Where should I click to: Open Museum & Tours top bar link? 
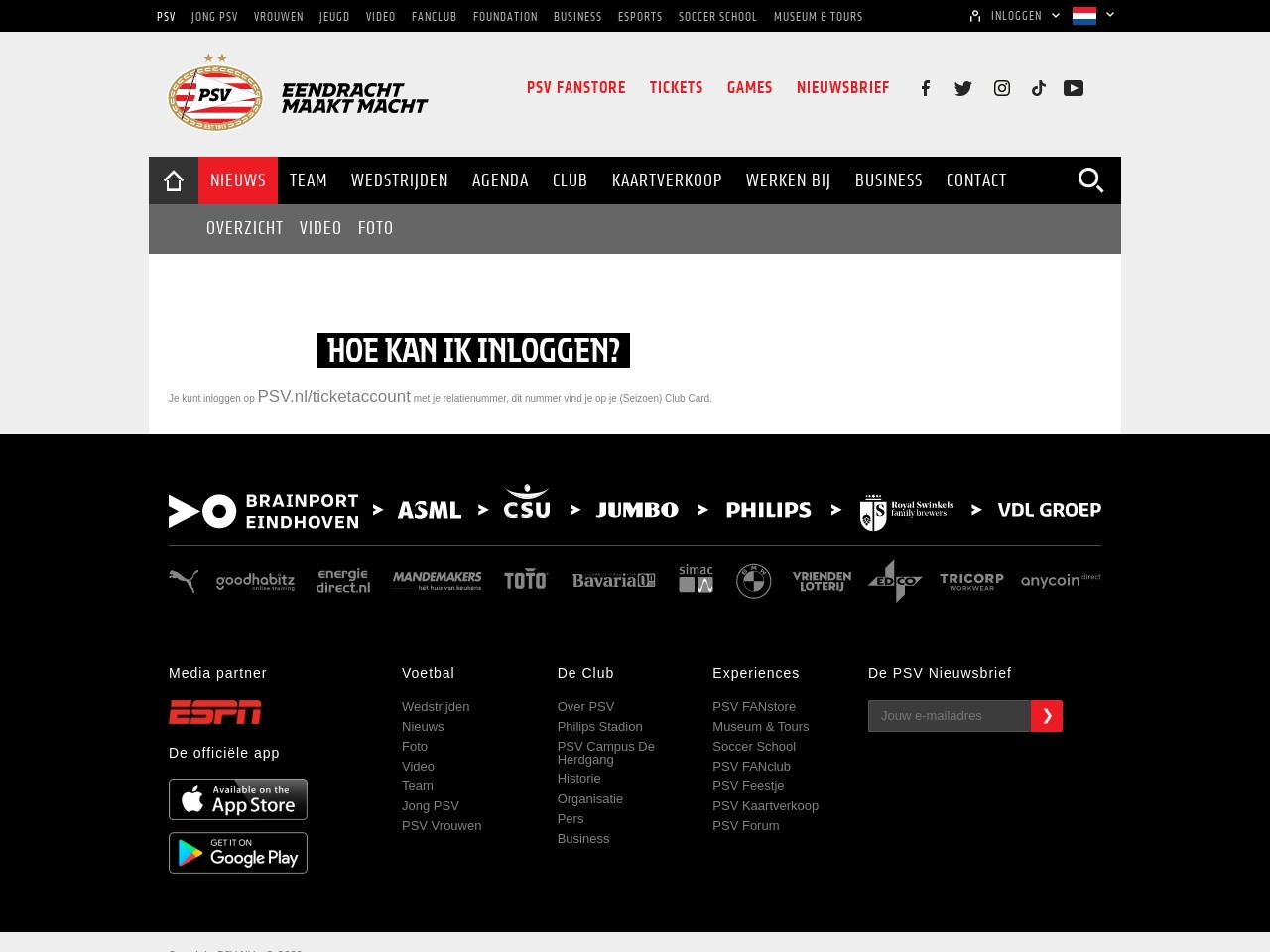pyautogui.click(x=819, y=17)
